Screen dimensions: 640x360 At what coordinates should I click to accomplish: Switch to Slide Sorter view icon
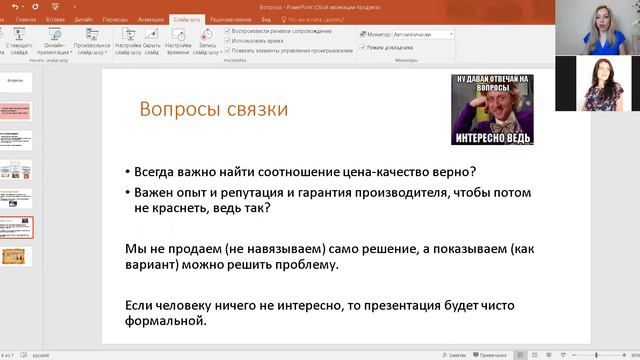pos(535,355)
